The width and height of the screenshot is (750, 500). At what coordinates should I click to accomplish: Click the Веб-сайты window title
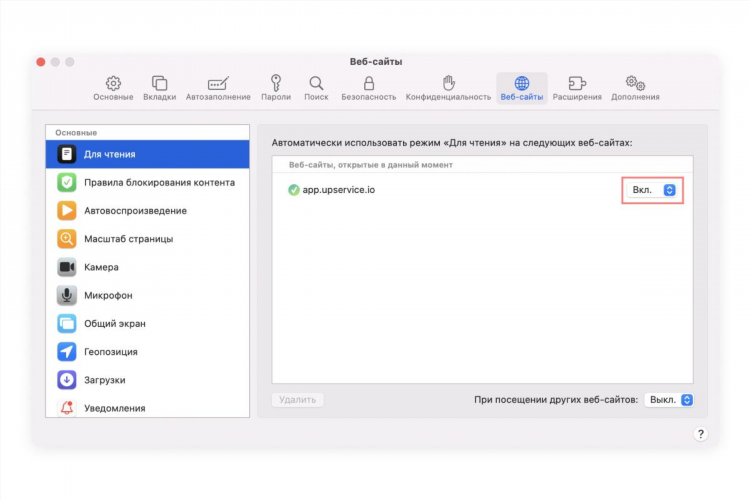[375, 62]
